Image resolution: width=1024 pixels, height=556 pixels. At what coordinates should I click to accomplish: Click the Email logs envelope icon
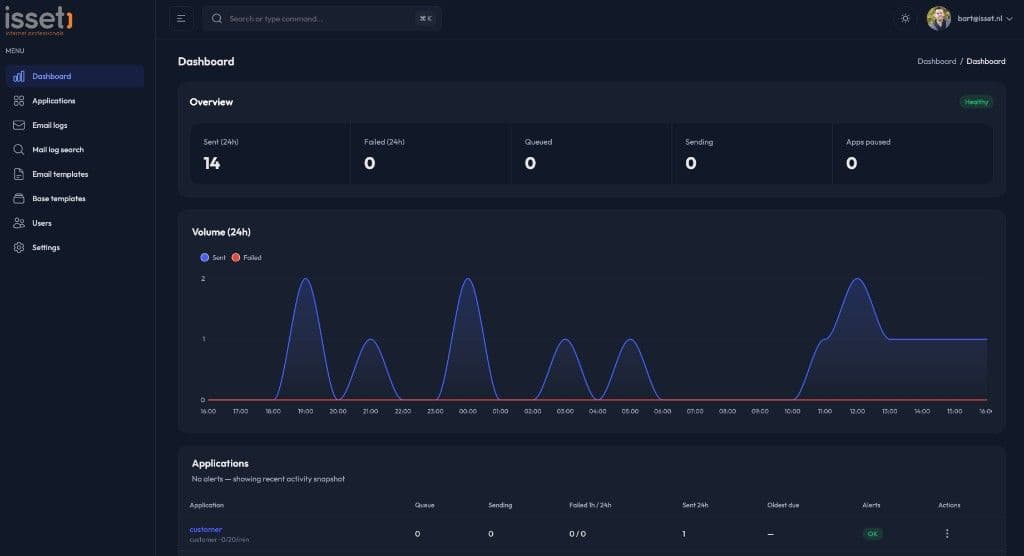pos(19,125)
